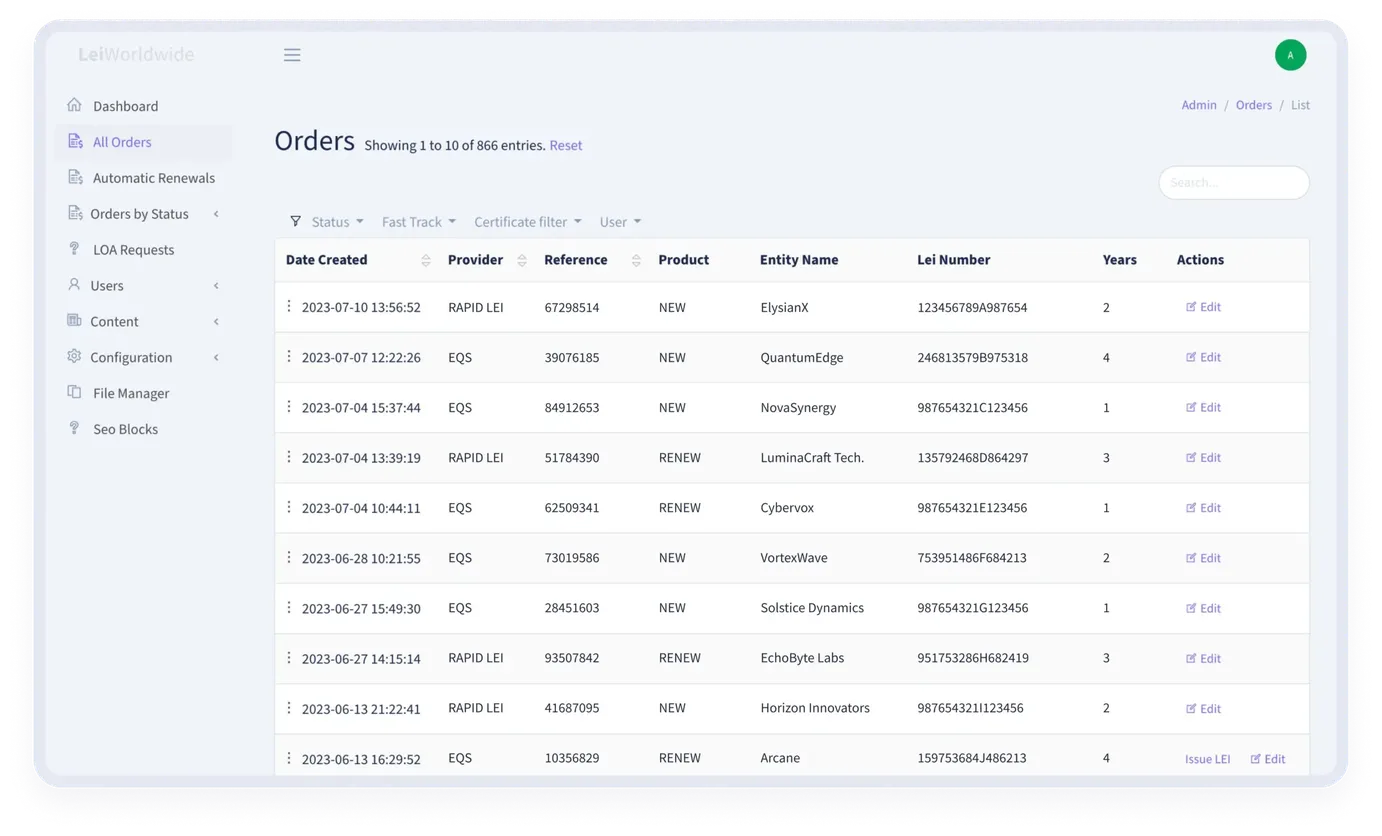1382x836 pixels.
Task: Open the Fast Track dropdown filter
Action: (x=418, y=222)
